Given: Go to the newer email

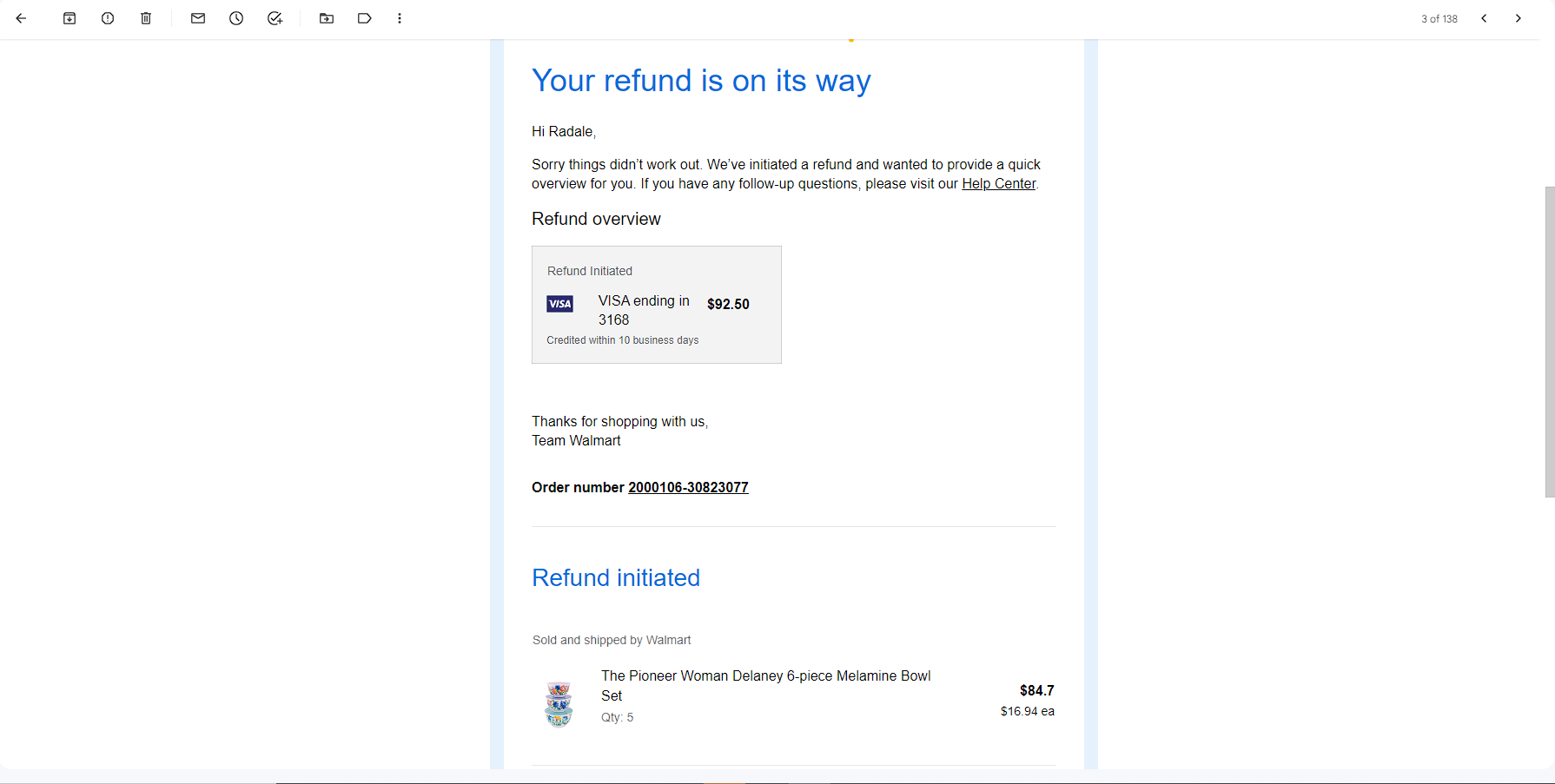Looking at the screenshot, I should pos(1484,18).
